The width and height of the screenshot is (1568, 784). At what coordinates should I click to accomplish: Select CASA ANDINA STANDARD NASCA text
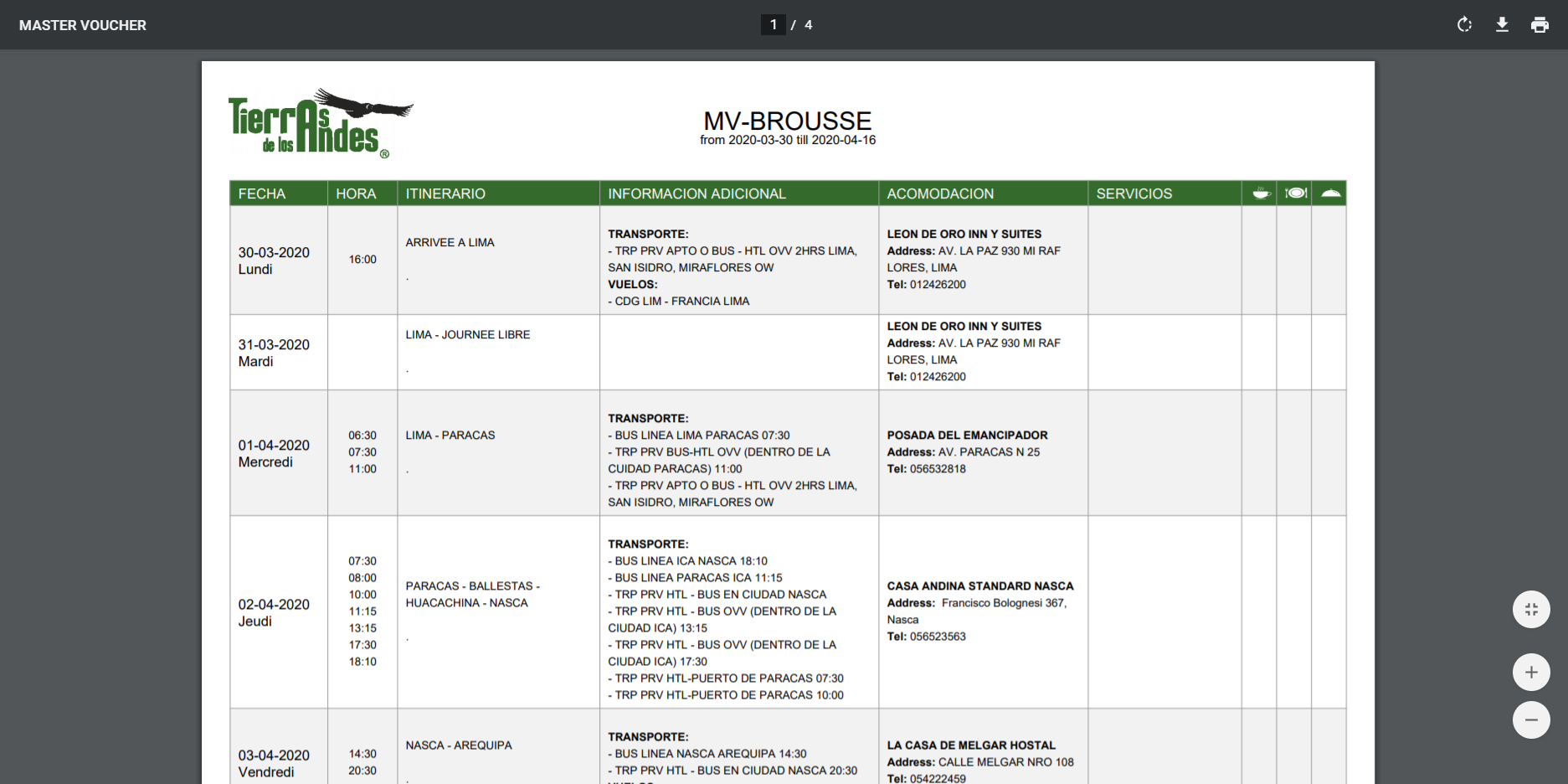tap(979, 586)
